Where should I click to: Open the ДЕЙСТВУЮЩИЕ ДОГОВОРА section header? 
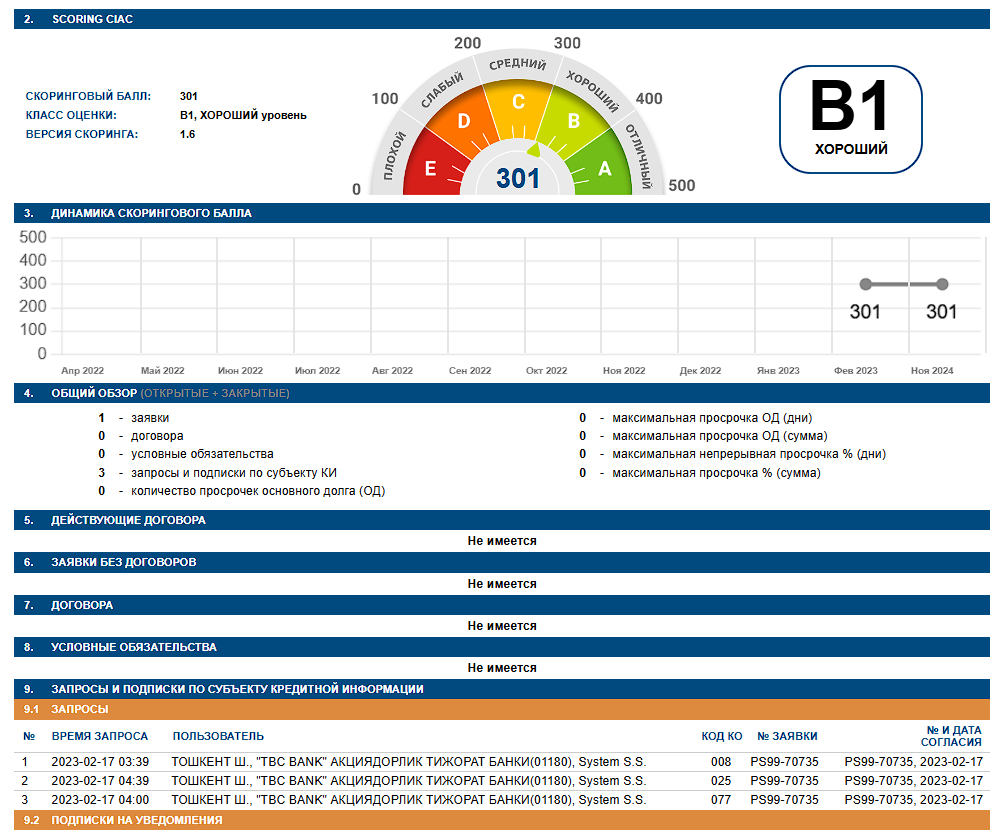point(128,520)
